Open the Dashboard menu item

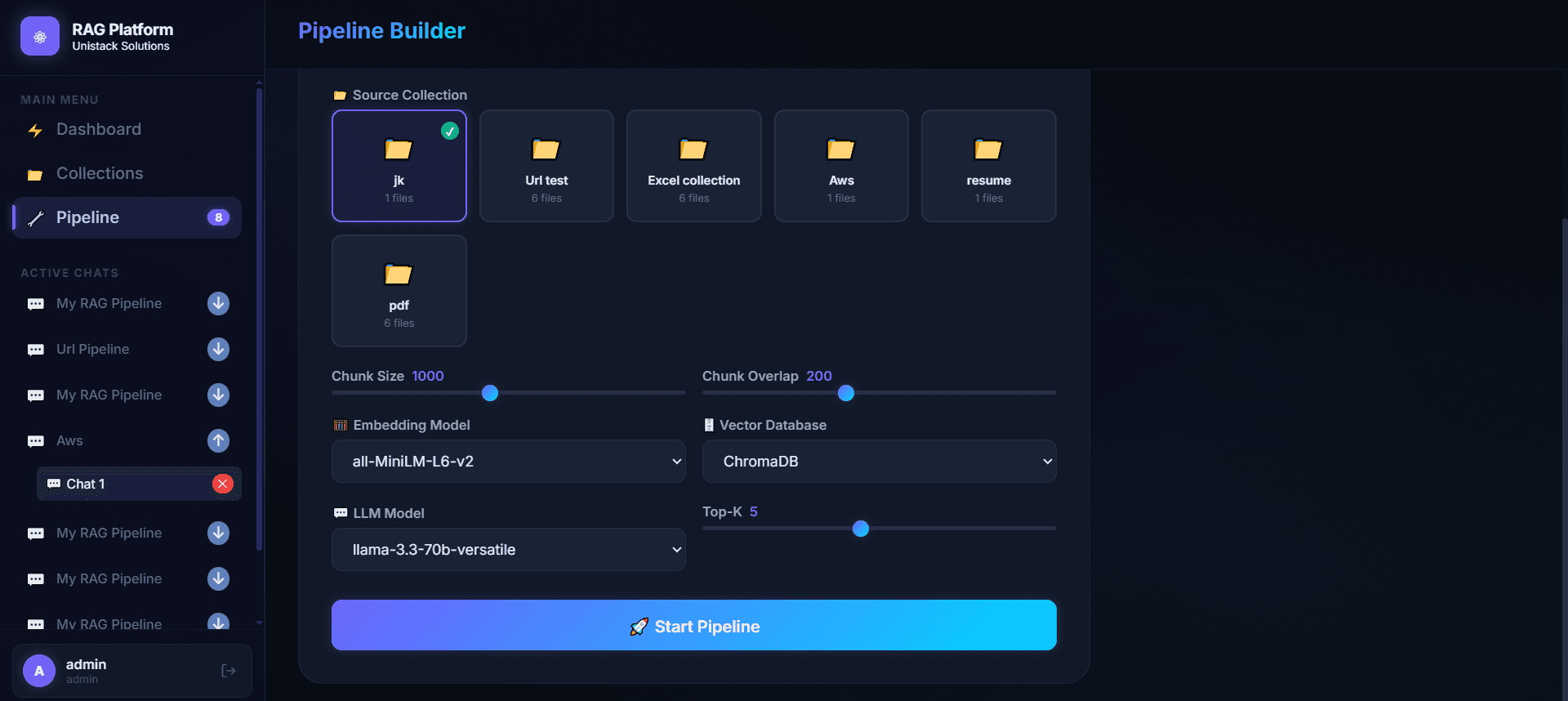127,129
